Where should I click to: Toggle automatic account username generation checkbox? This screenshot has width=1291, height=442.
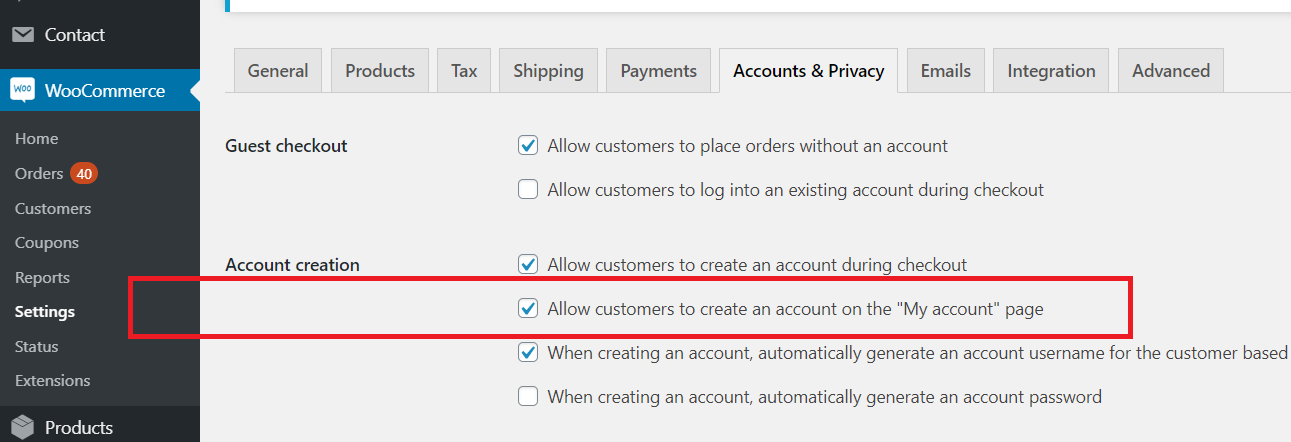click(x=528, y=353)
